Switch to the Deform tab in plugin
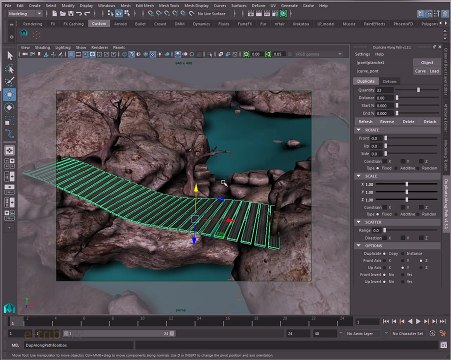The height and width of the screenshot is (360, 451). (x=389, y=81)
